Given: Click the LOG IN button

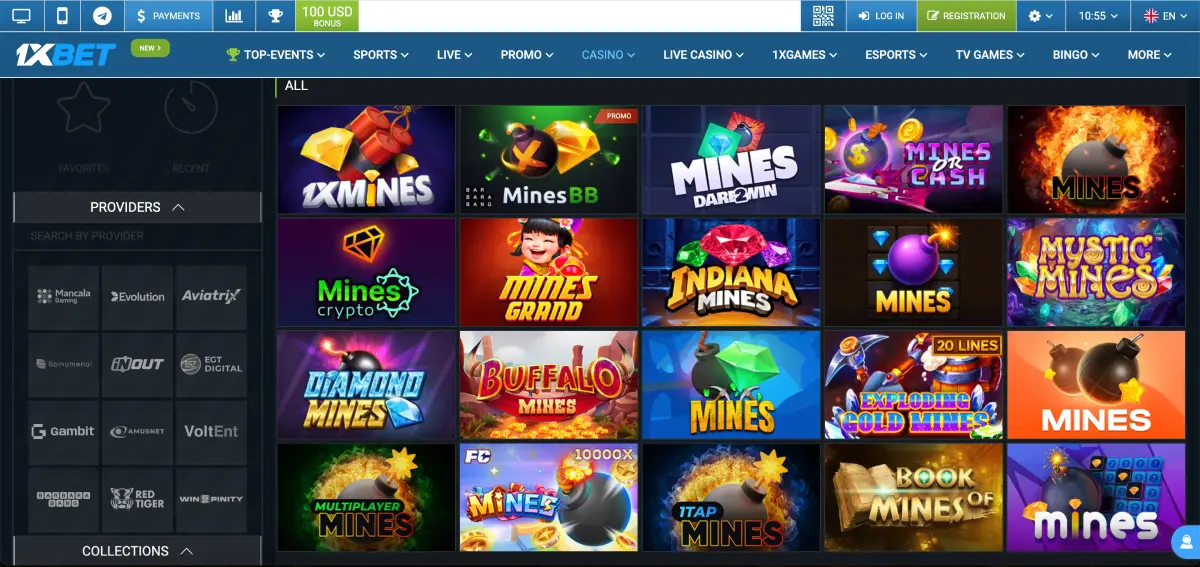Looking at the screenshot, I should click(880, 16).
